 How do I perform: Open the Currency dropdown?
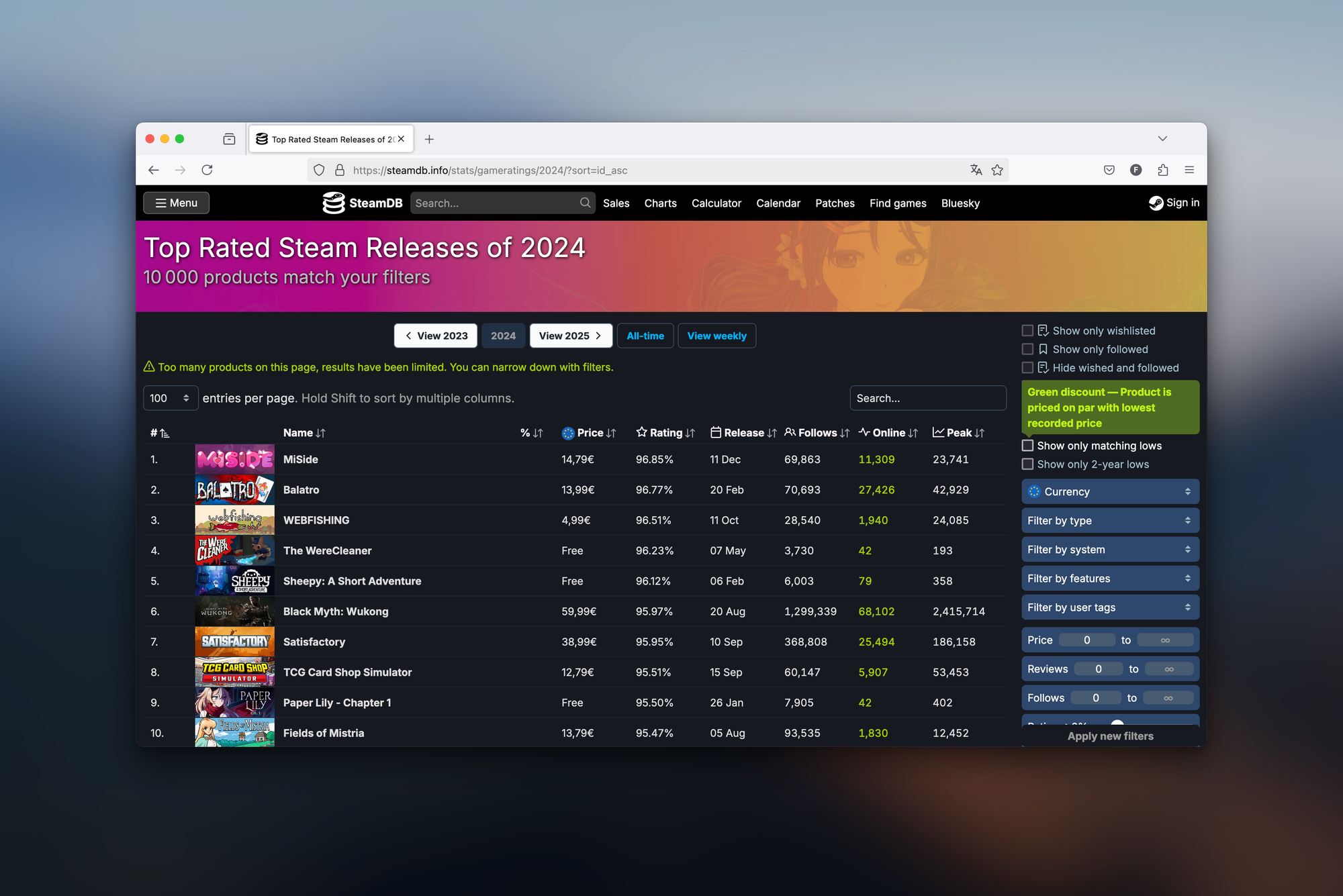click(1109, 491)
